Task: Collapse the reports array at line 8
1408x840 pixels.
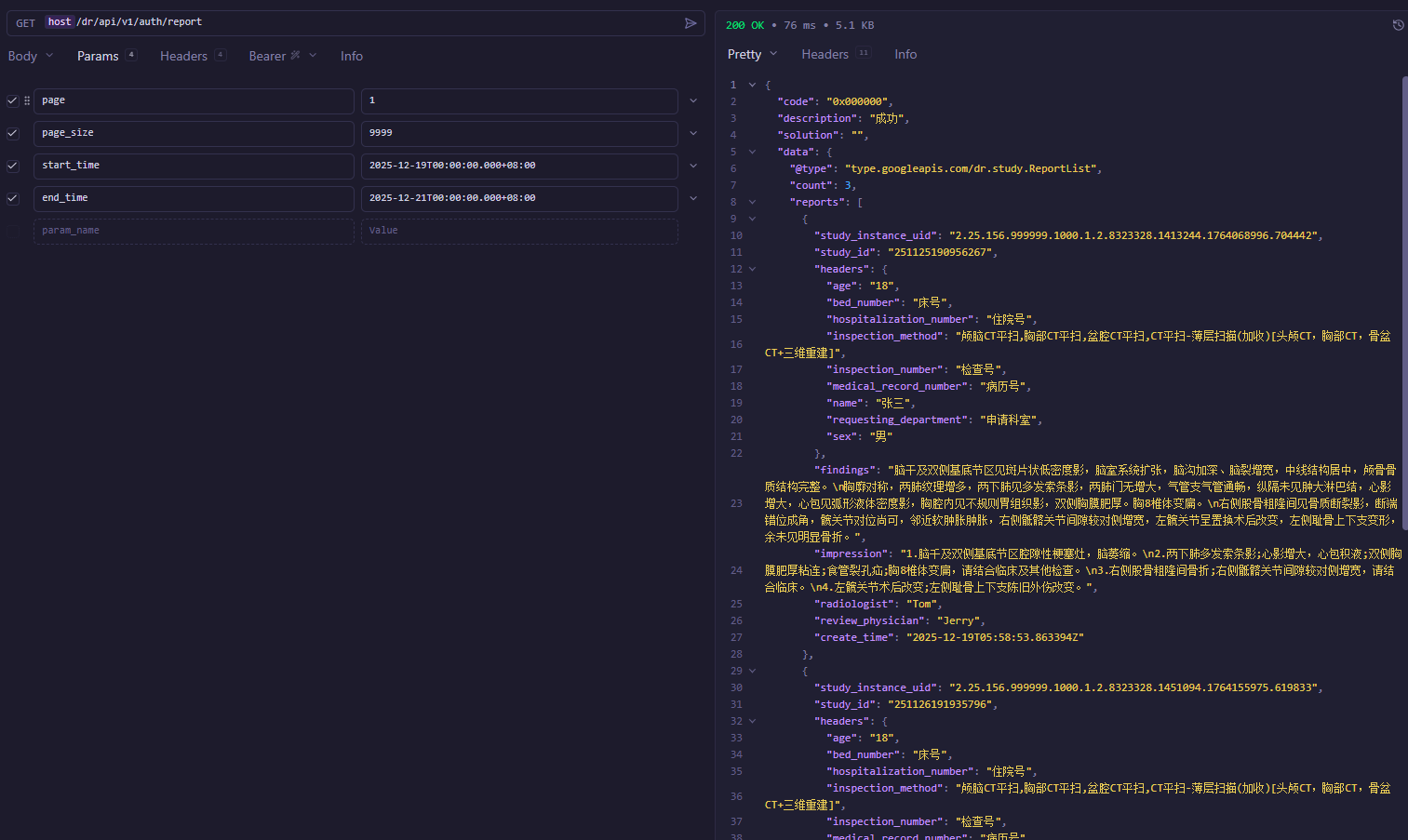Action: pos(752,202)
